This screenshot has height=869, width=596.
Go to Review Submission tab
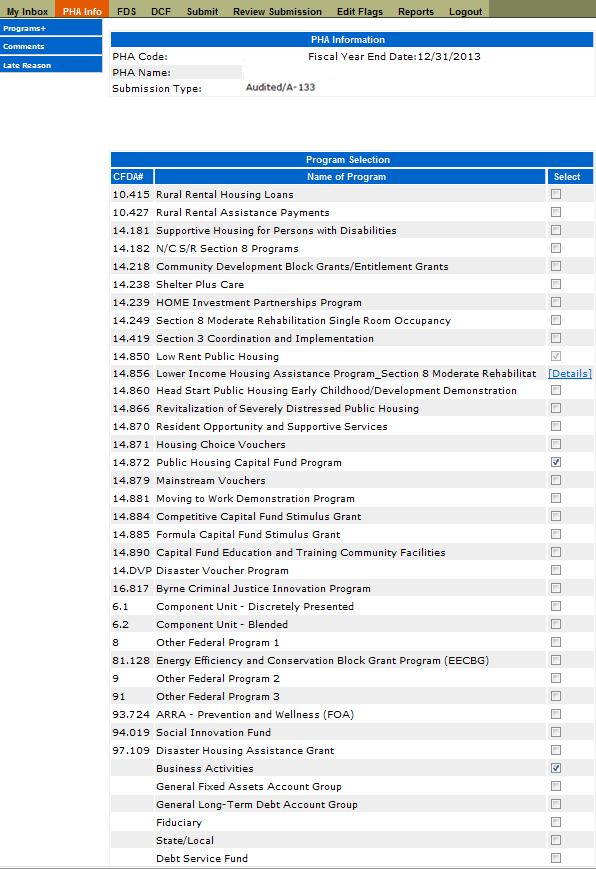tap(277, 11)
